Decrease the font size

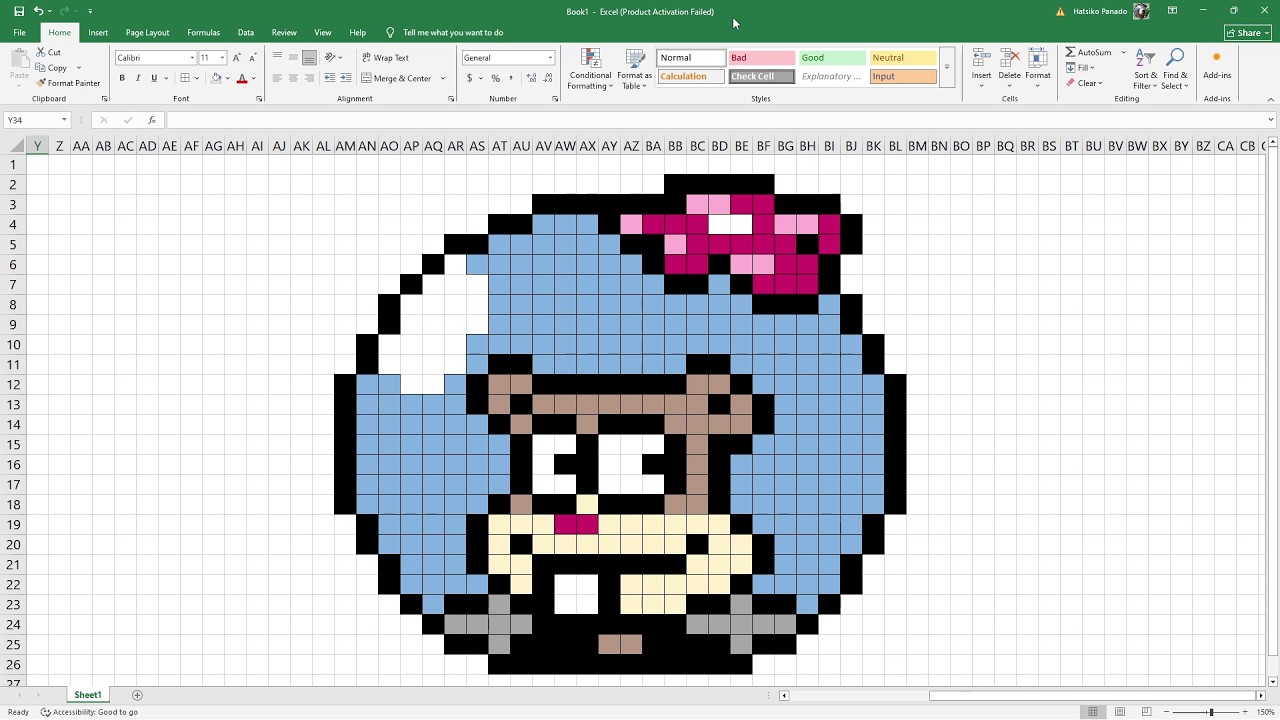252,58
